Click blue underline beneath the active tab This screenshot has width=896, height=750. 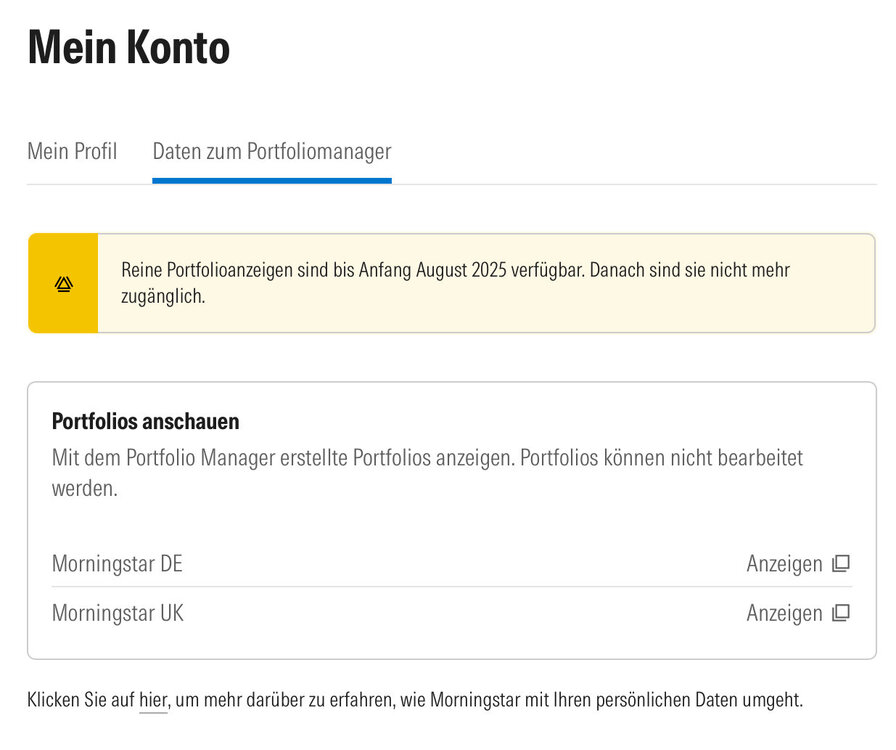coord(271,181)
